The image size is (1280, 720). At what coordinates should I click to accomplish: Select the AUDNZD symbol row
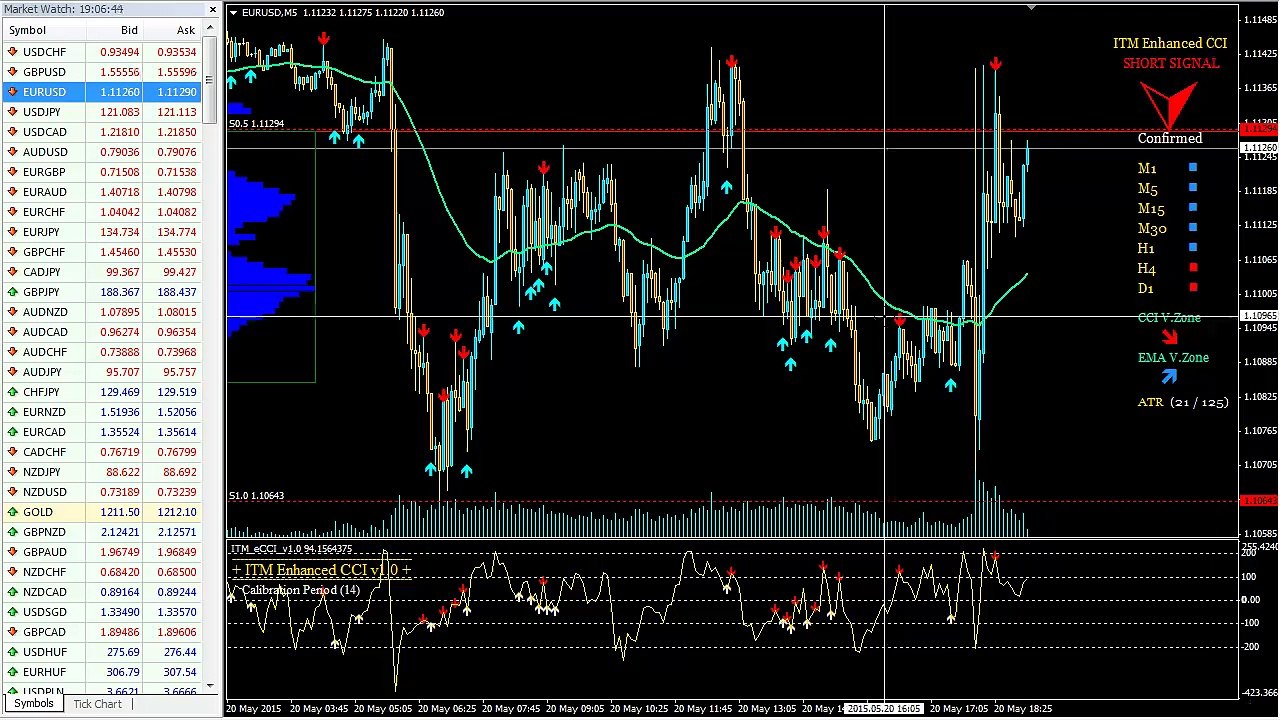click(x=101, y=312)
